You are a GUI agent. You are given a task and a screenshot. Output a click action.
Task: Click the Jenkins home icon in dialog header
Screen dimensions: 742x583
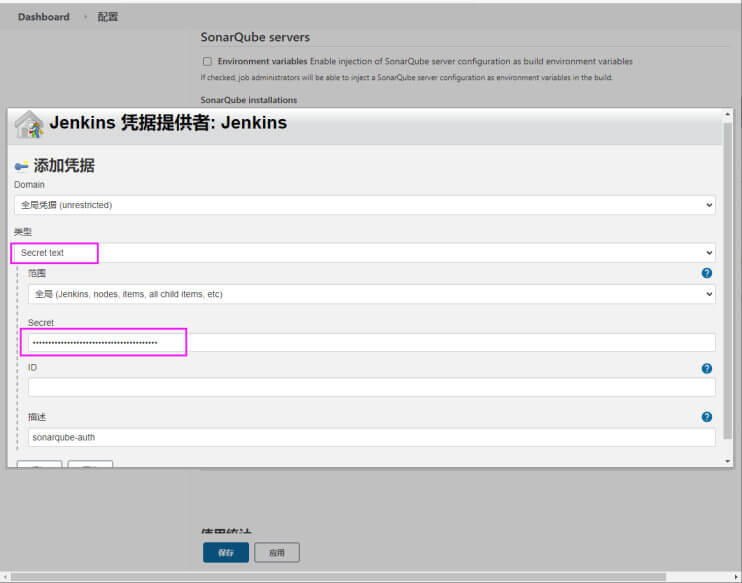point(29,124)
